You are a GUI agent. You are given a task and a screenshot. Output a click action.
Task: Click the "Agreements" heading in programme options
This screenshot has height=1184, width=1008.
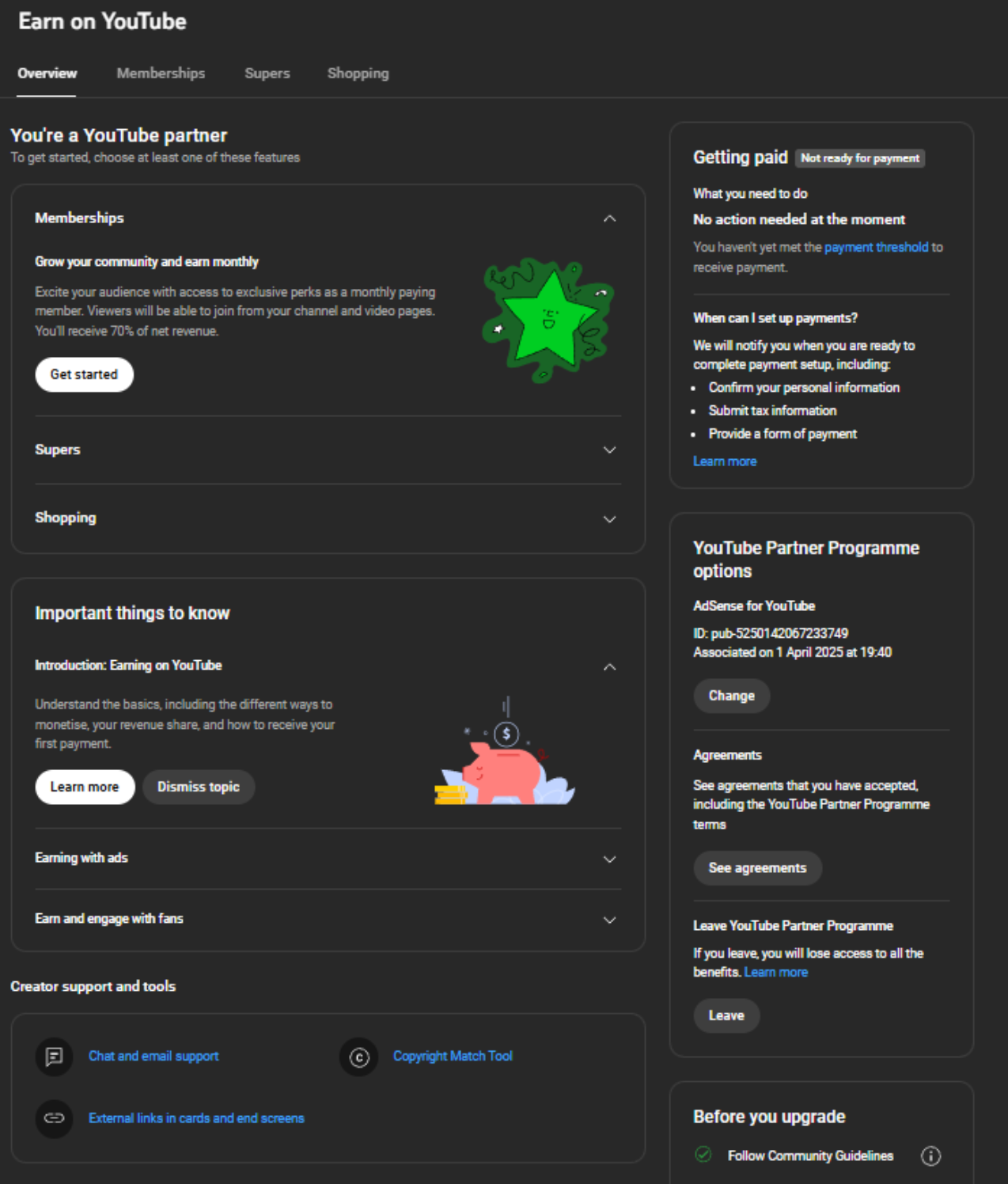click(x=727, y=755)
